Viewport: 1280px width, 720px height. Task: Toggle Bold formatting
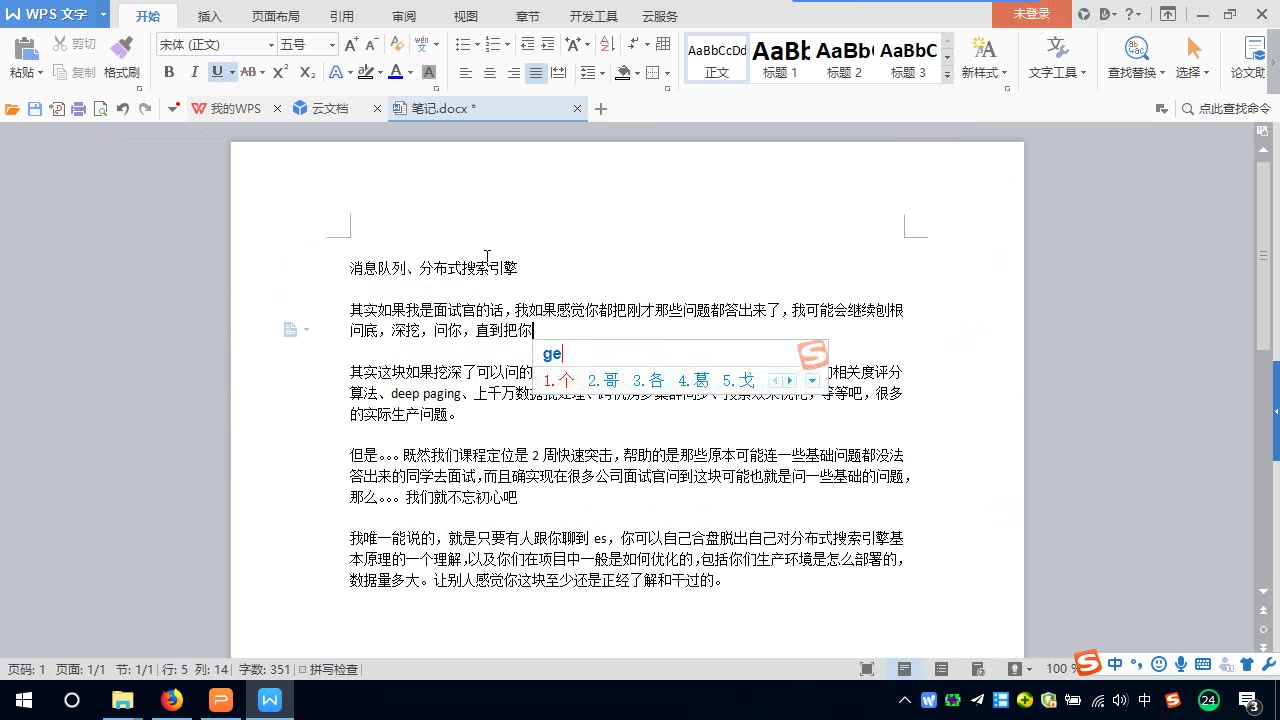(169, 72)
